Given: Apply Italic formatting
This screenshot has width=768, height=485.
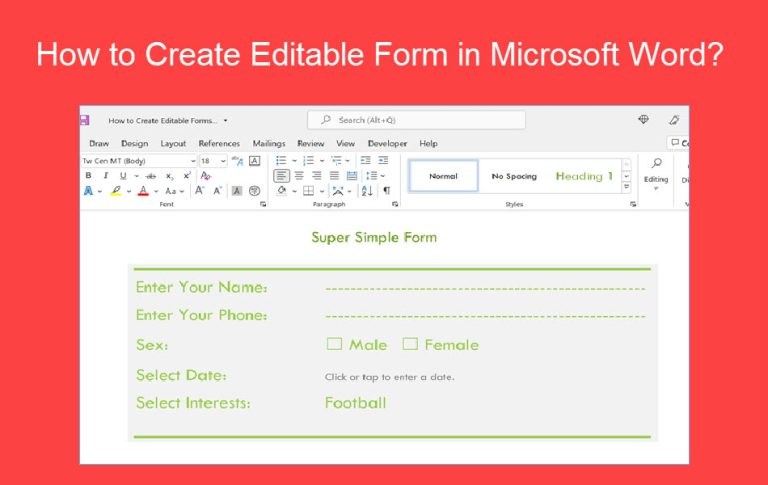Looking at the screenshot, I should coord(105,175).
